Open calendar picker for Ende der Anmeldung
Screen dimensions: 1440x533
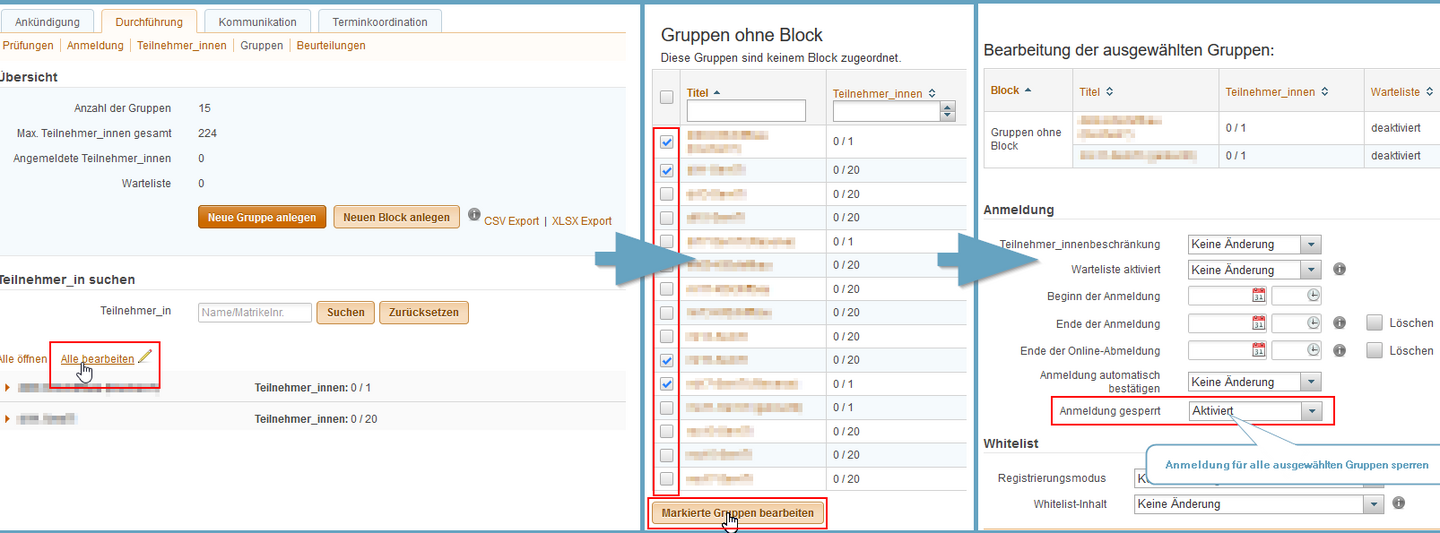pyautogui.click(x=1259, y=323)
